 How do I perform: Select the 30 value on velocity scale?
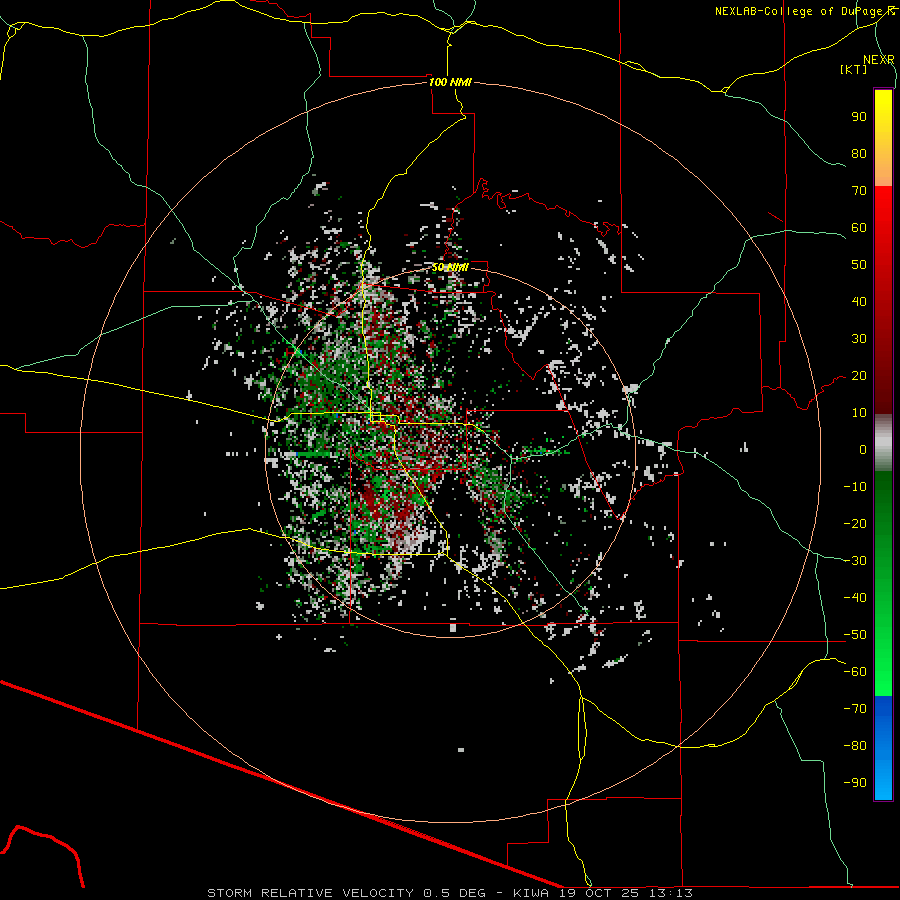pyautogui.click(x=859, y=339)
